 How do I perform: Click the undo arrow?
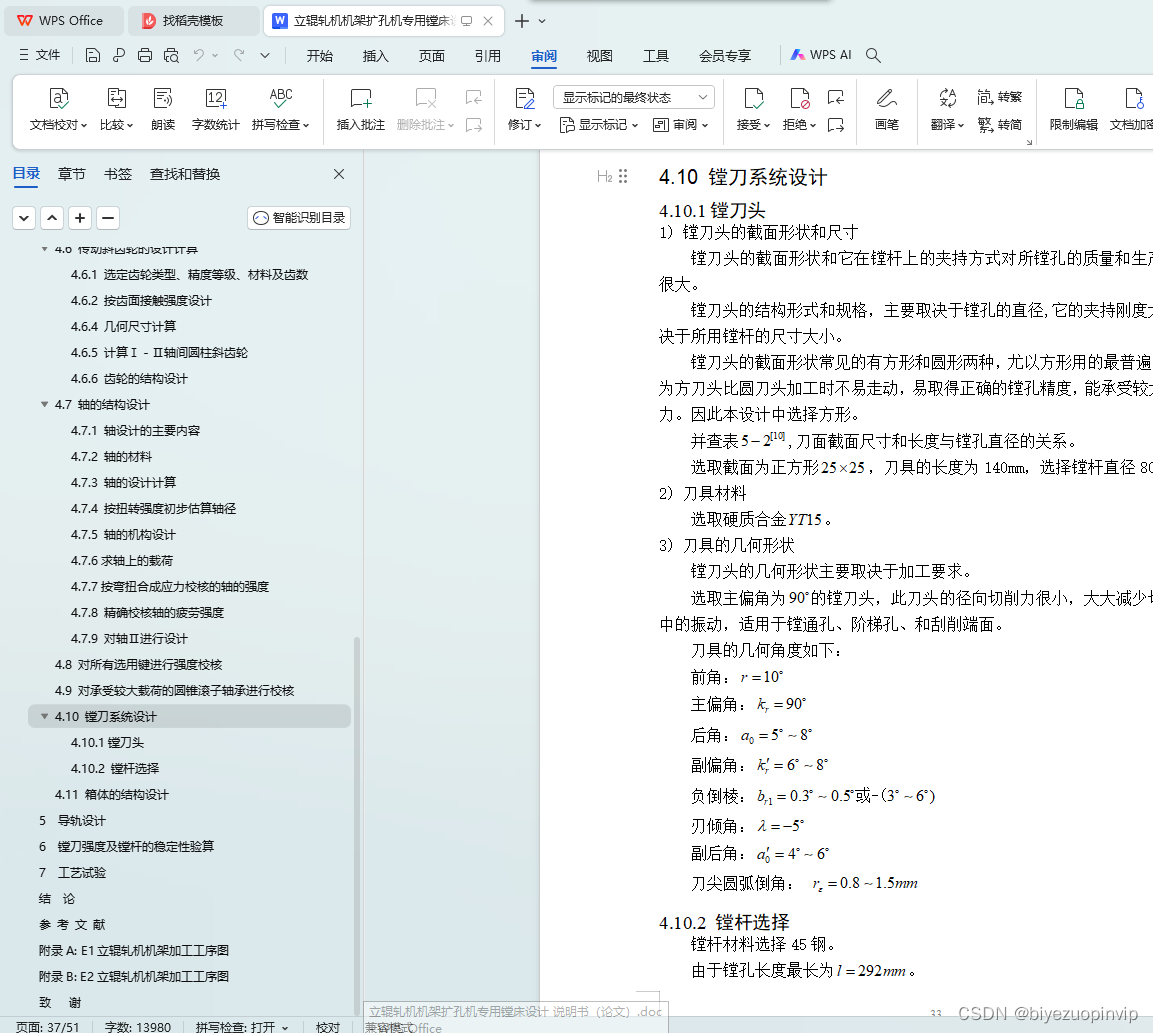(x=199, y=55)
